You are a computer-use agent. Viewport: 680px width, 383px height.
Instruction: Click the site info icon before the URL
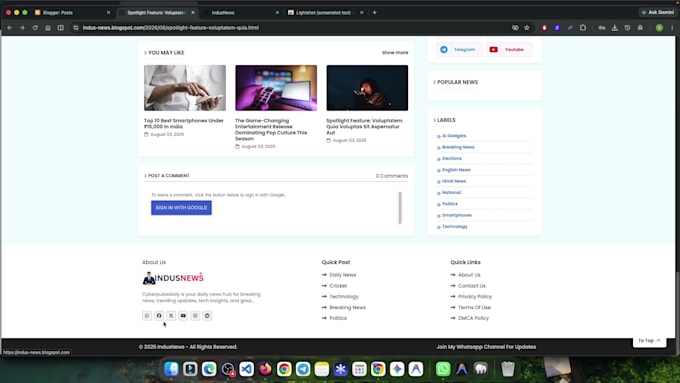coord(76,28)
